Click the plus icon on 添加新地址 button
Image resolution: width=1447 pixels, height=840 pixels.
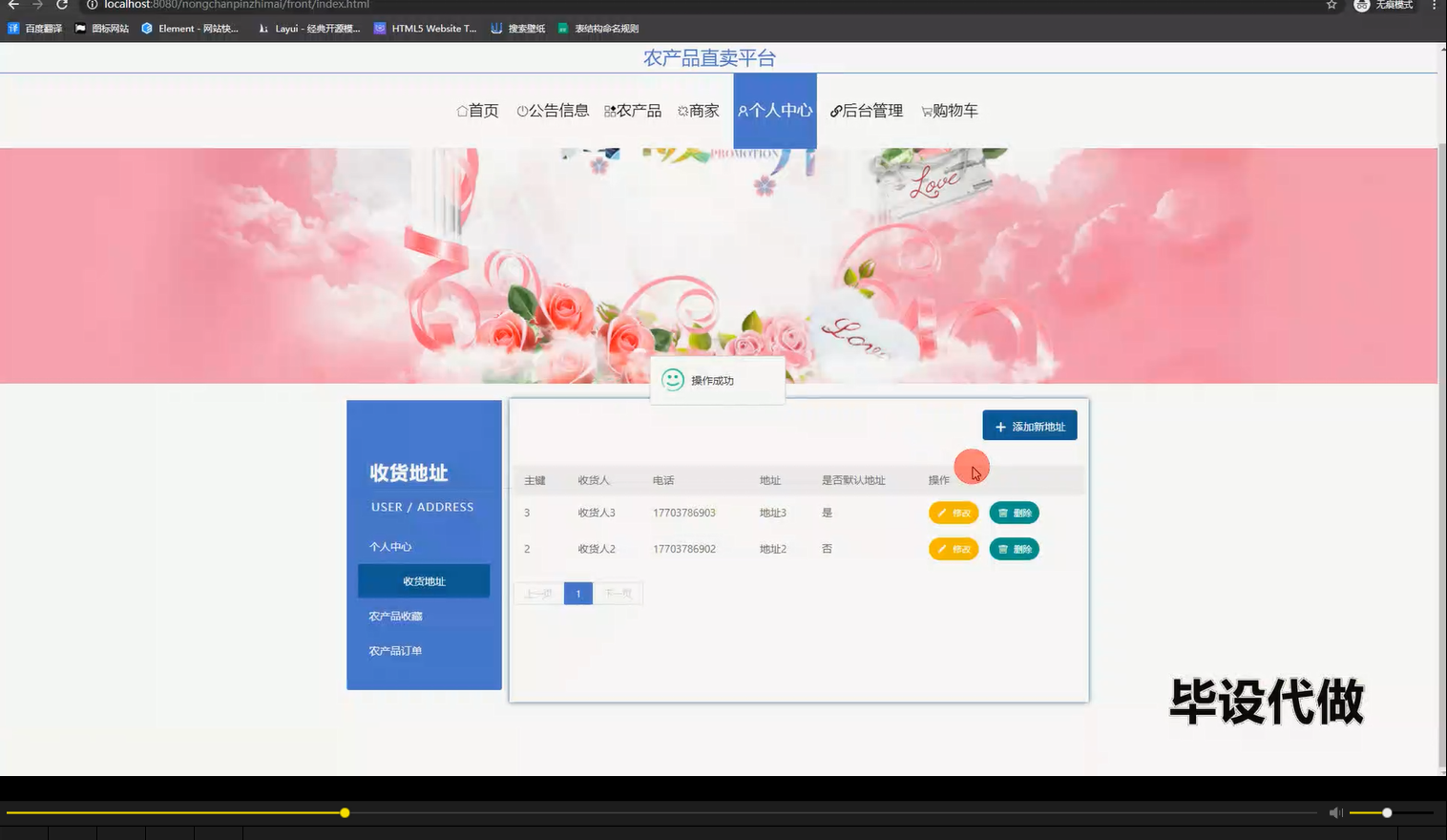tap(1000, 426)
